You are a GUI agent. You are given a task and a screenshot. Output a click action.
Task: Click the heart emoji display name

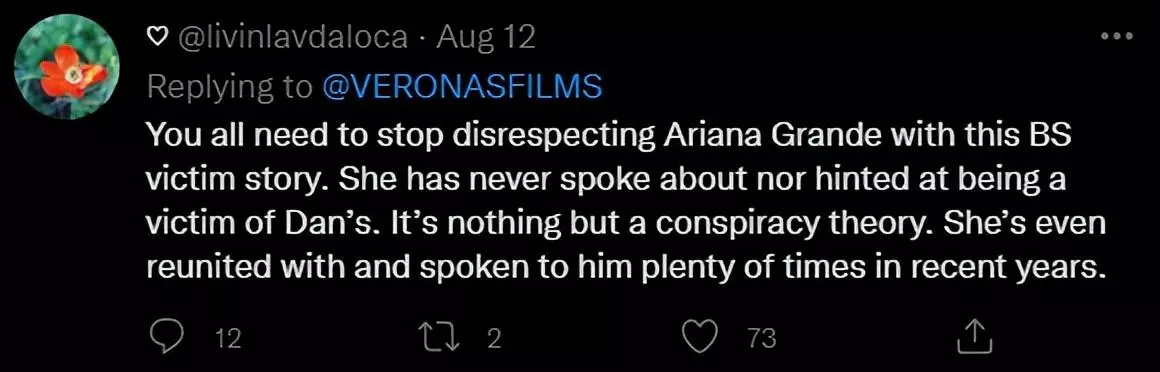[x=157, y=37]
